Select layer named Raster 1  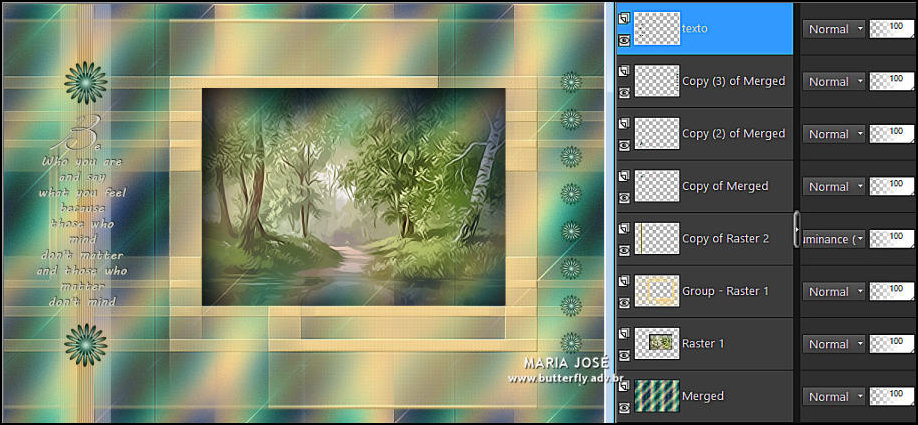click(703, 344)
